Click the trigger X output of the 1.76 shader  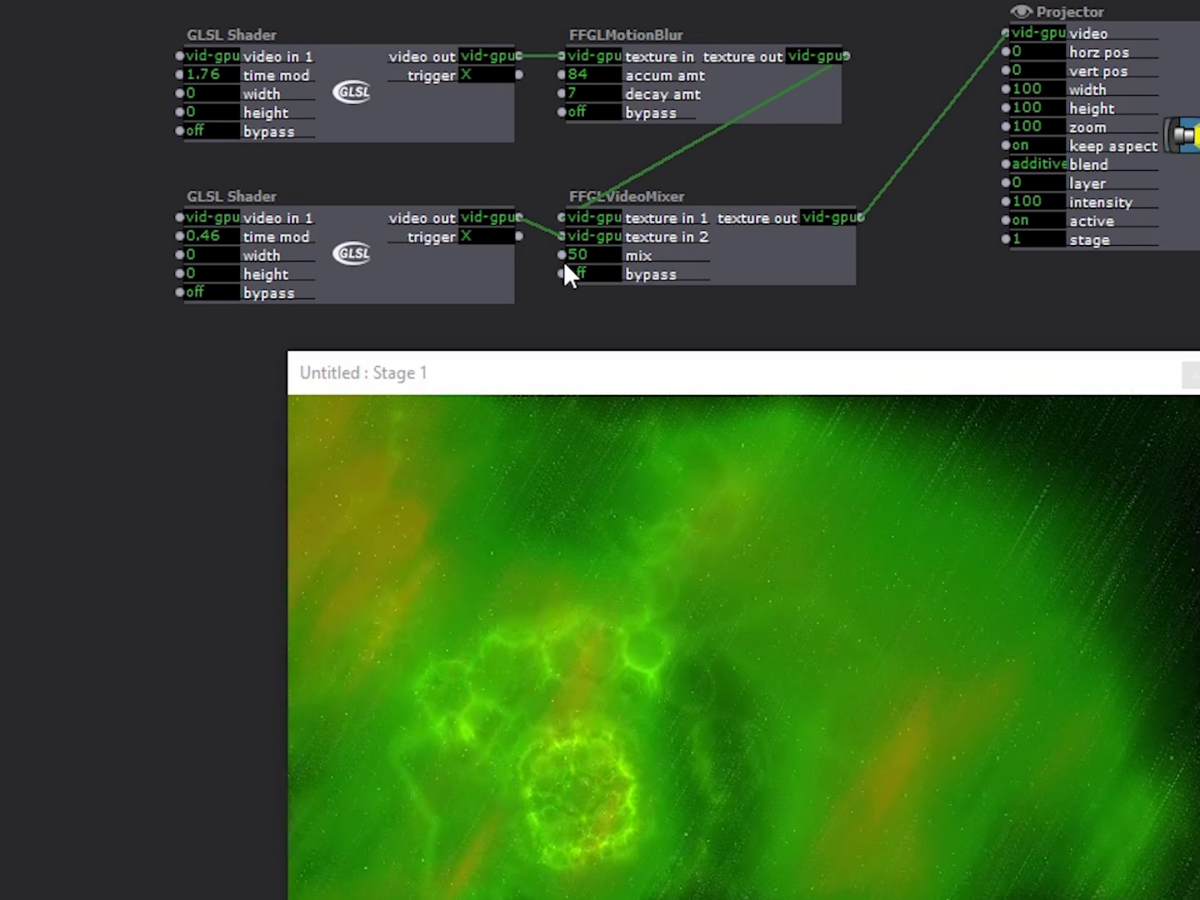point(487,75)
